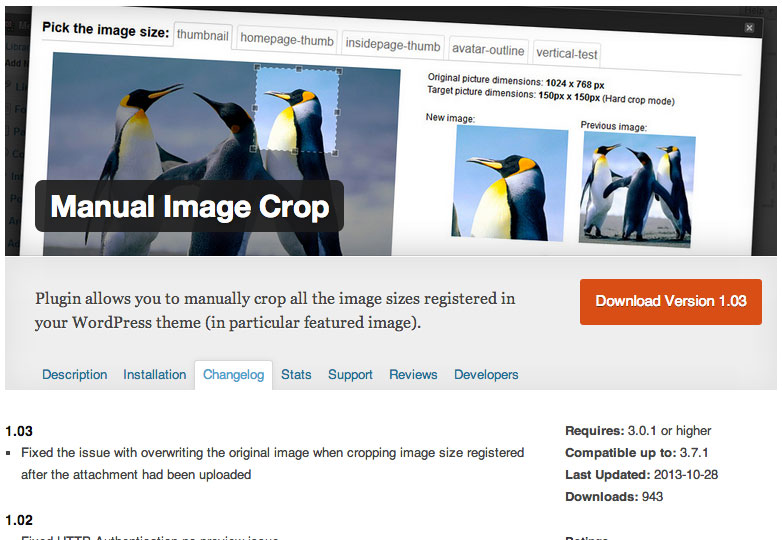
Task: Select the thumbnail size tab
Action: 202,35
